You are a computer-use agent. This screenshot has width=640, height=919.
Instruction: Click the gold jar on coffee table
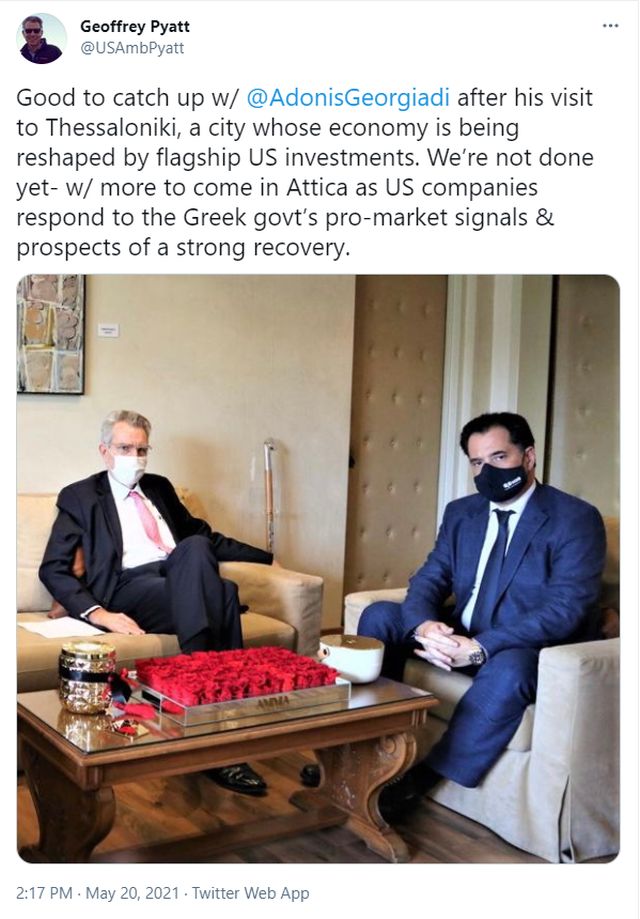point(88,678)
